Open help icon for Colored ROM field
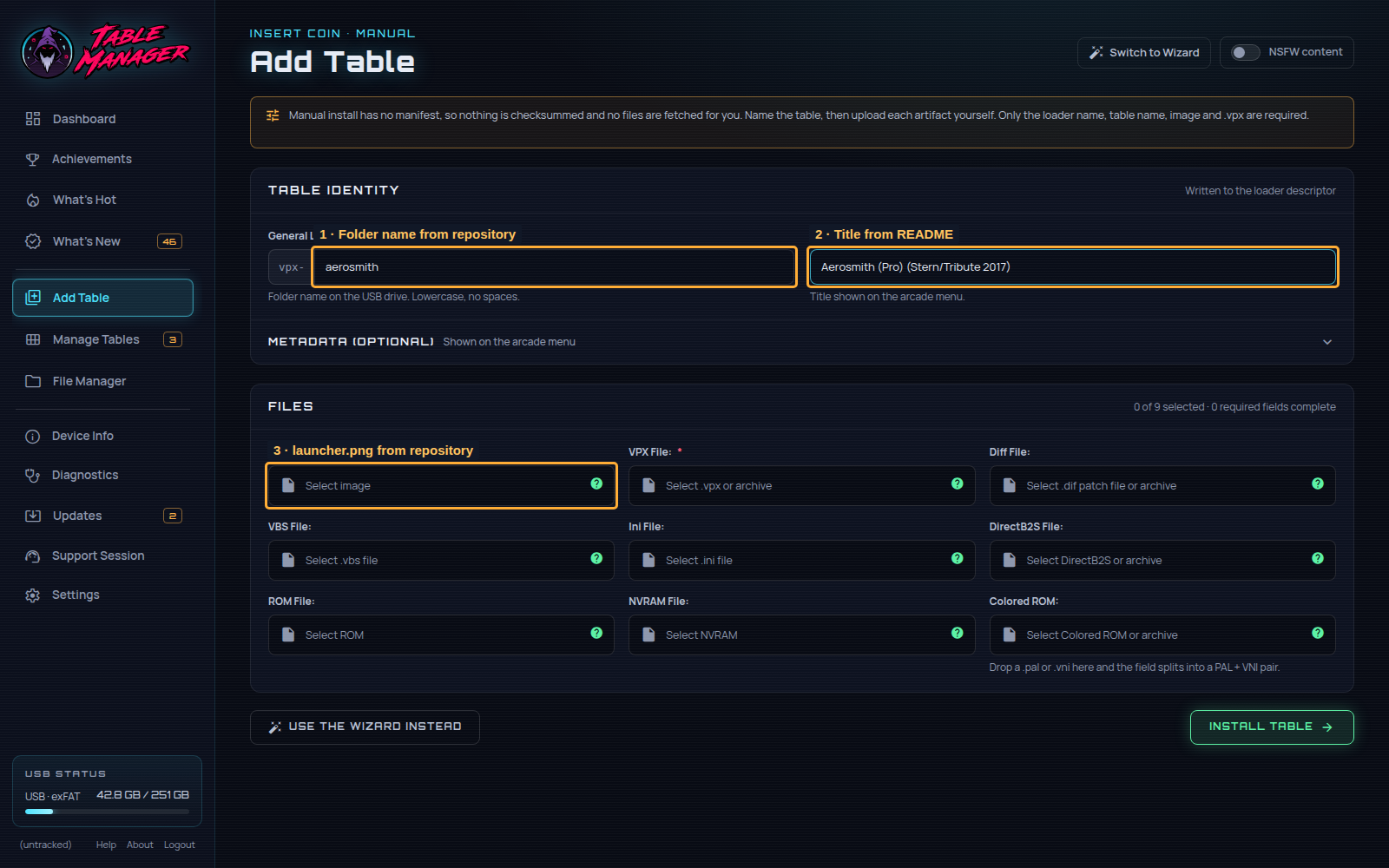Viewport: 1389px width, 868px height. (1318, 634)
